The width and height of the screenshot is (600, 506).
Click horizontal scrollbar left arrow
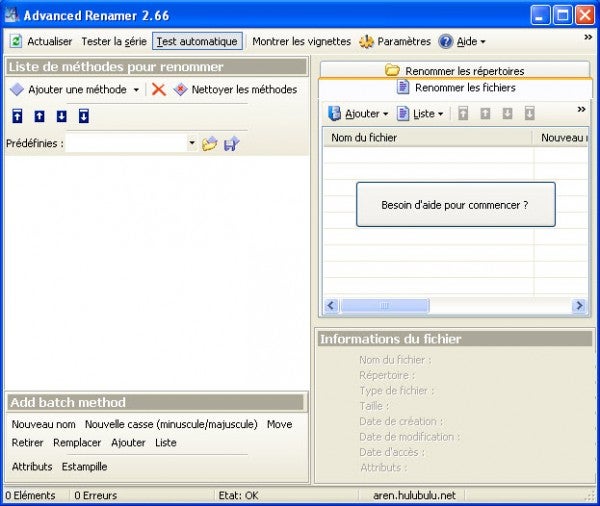(331, 305)
